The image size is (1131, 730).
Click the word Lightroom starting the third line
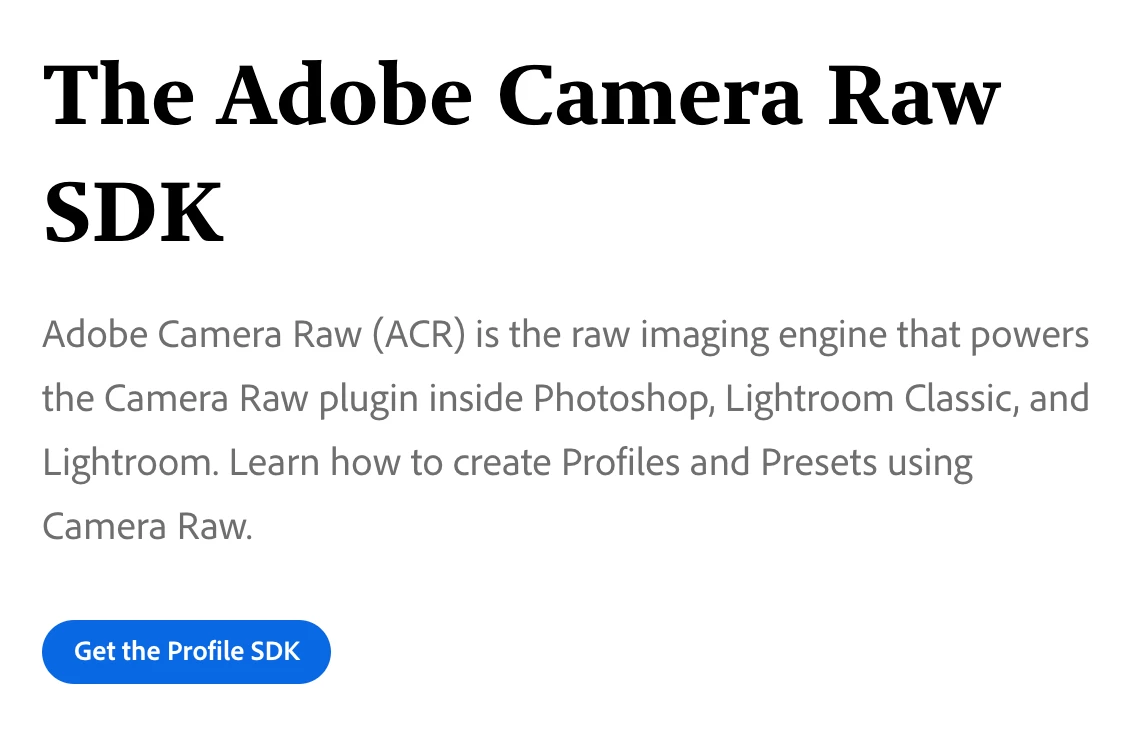pyautogui.click(x=130, y=464)
